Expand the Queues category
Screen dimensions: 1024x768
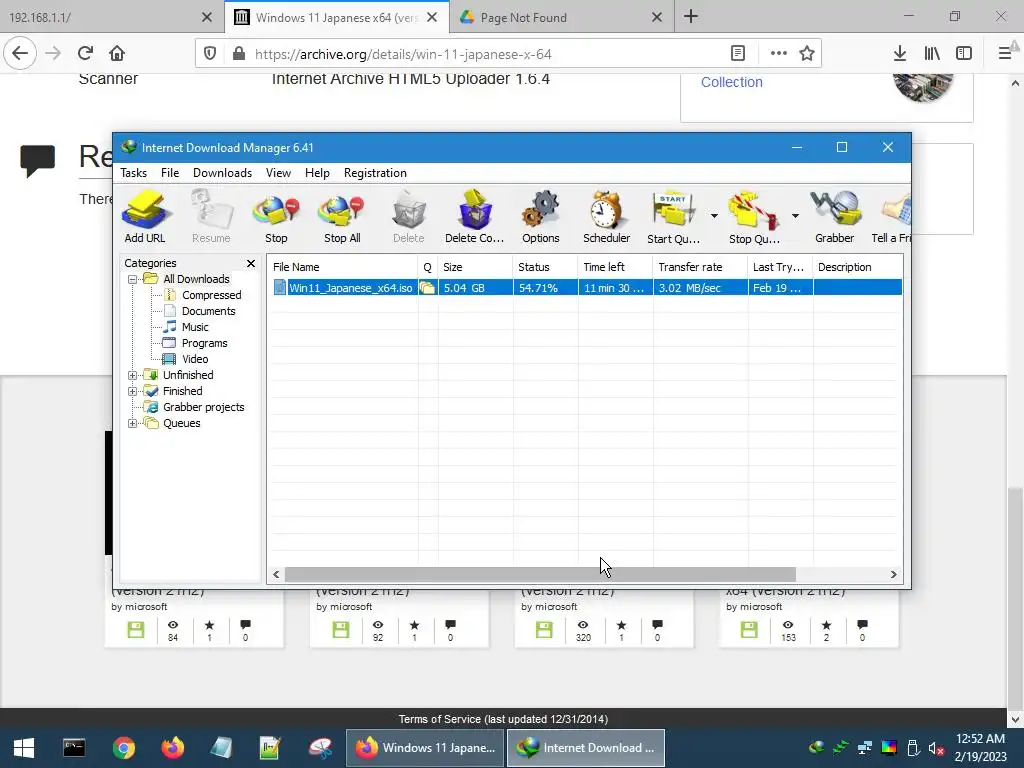133,423
